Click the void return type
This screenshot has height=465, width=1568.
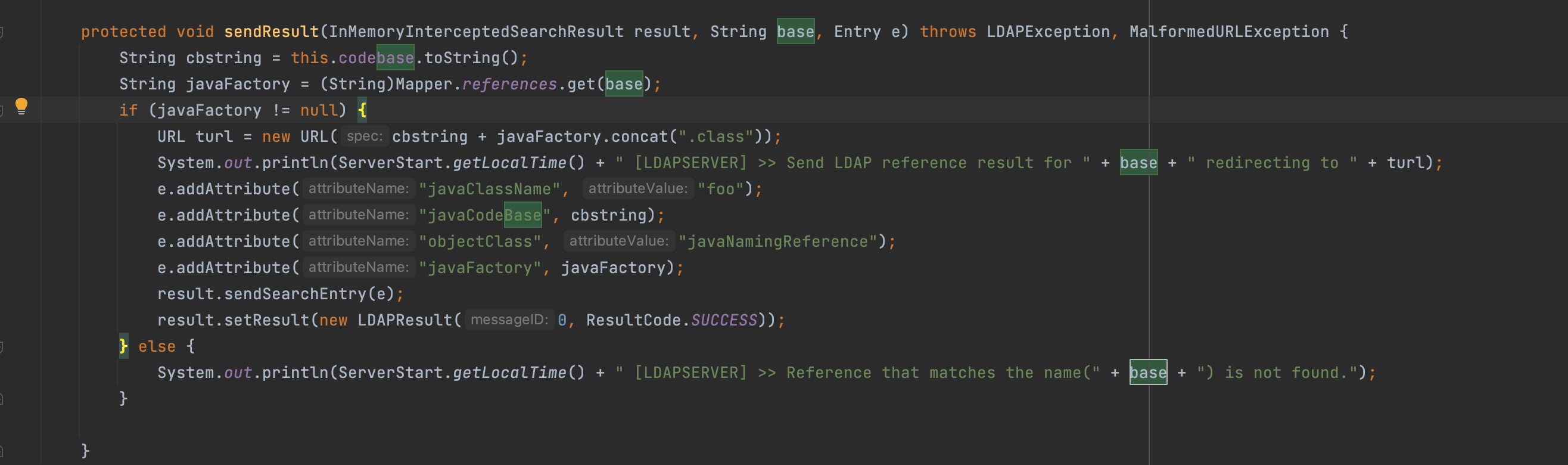(x=195, y=32)
